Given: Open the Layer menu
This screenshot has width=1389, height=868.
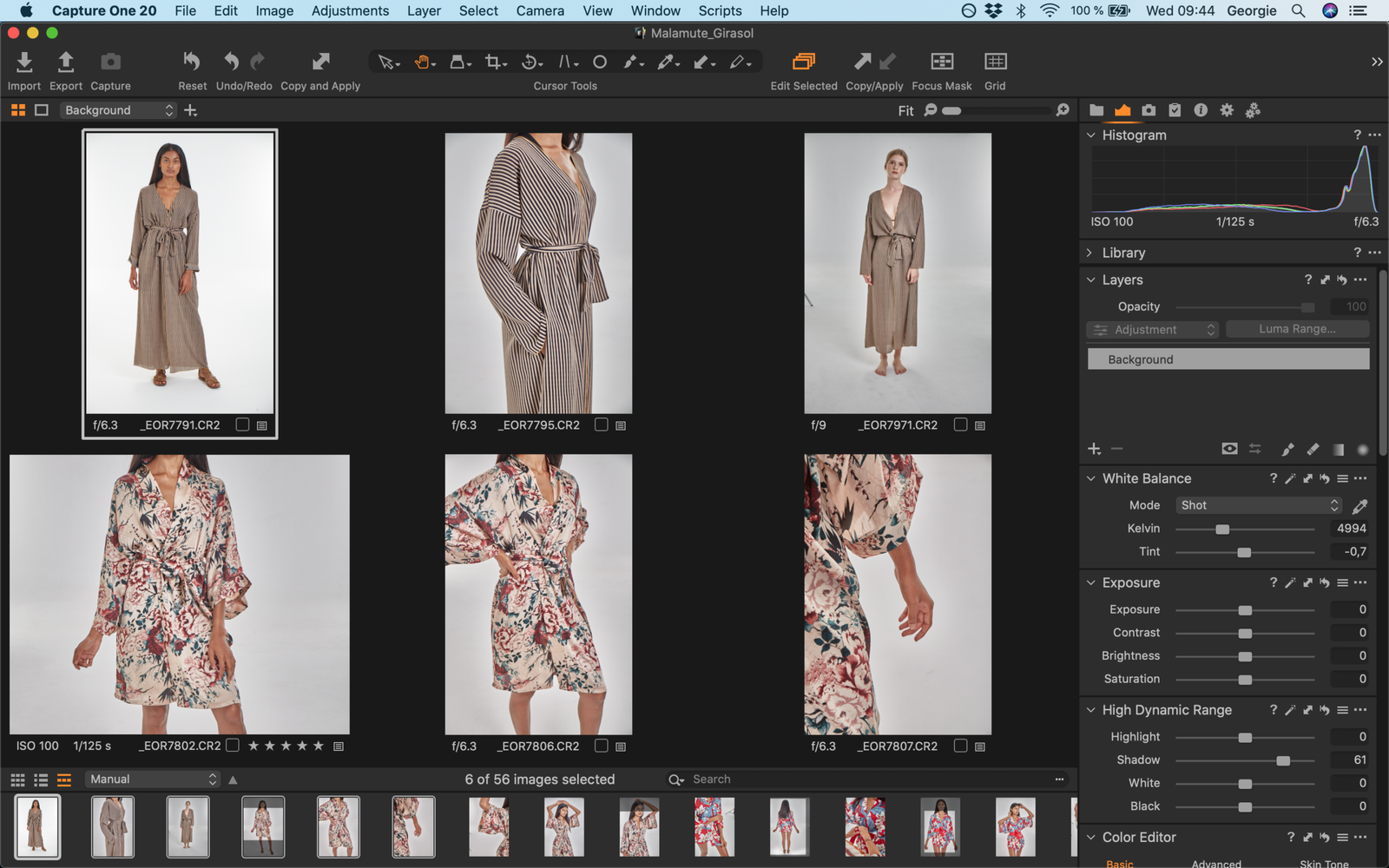Looking at the screenshot, I should [424, 10].
